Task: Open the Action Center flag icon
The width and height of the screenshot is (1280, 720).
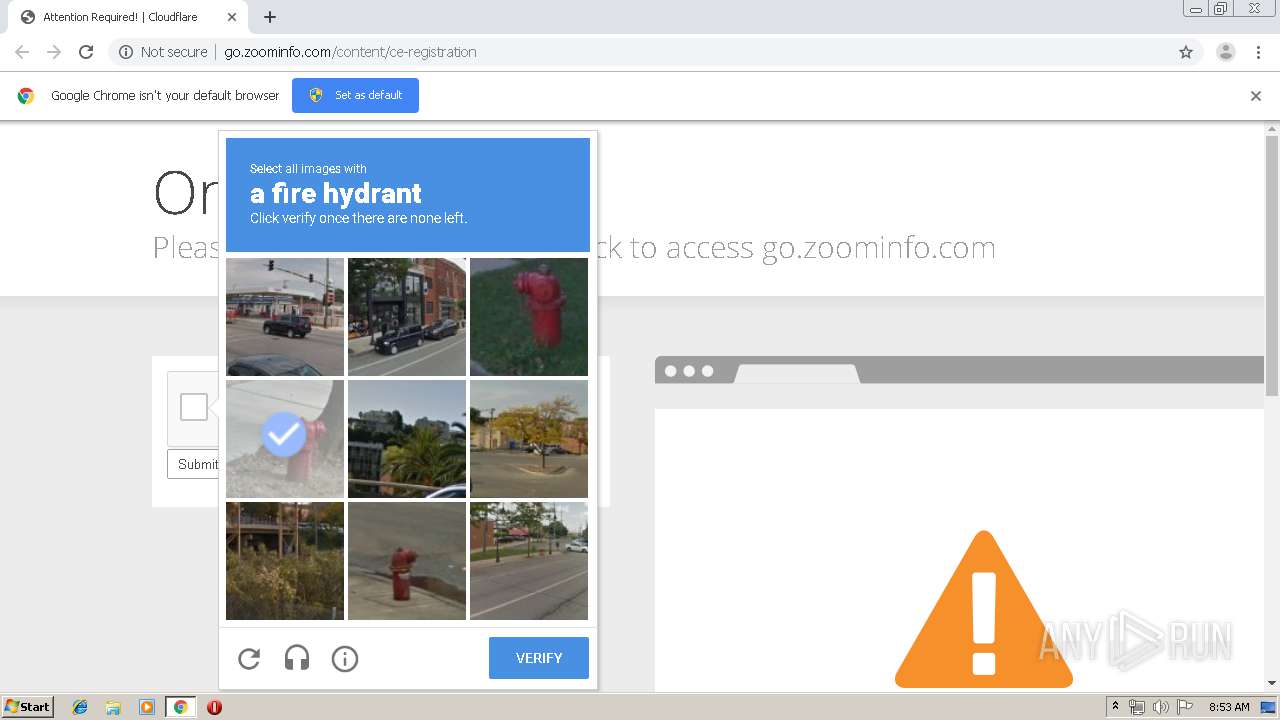Action: (1185, 707)
